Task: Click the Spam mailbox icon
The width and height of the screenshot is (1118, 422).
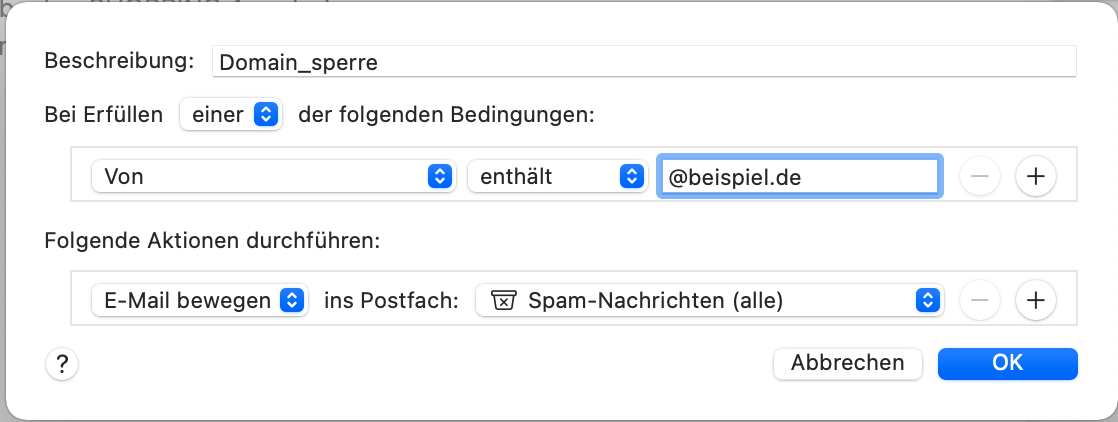Action: pyautogui.click(x=503, y=300)
